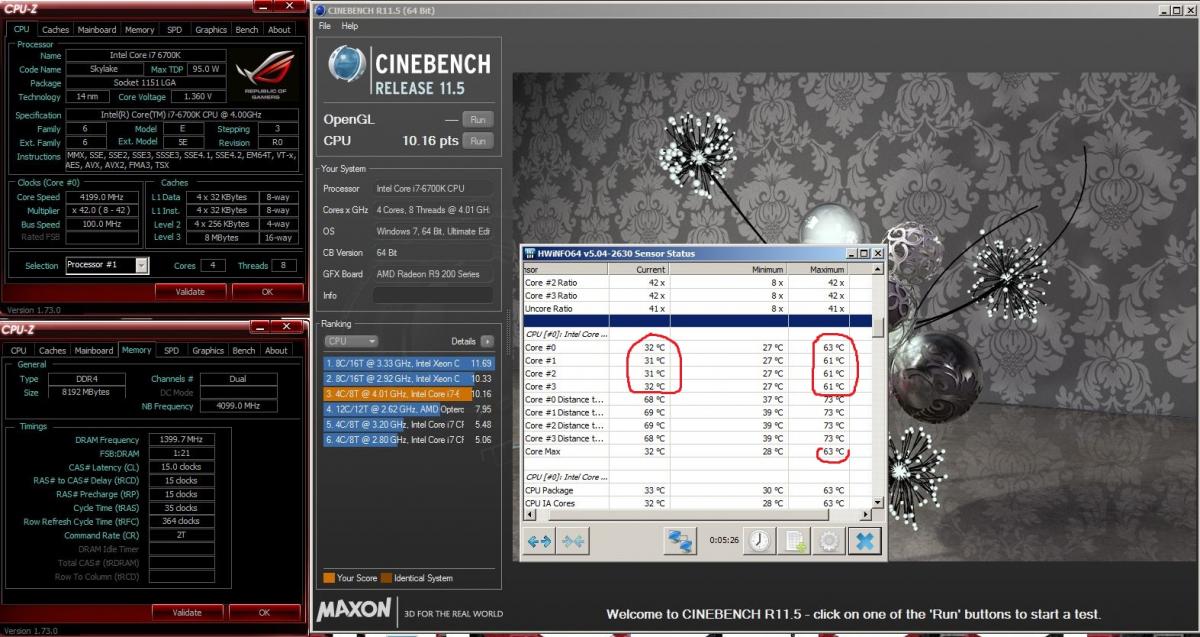This screenshot has width=1200, height=637.
Task: Switch to Graphics tab in top CPU-Z
Action: click(x=210, y=30)
